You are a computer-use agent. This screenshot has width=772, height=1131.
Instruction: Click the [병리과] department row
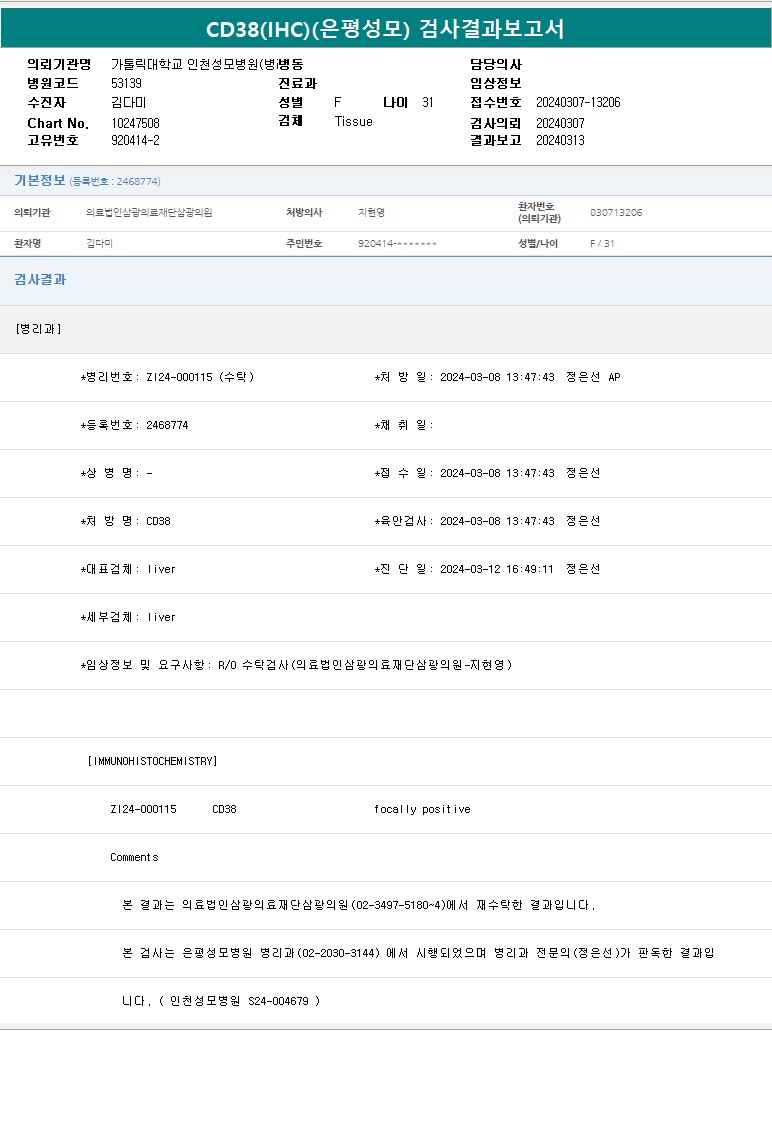pos(39,329)
